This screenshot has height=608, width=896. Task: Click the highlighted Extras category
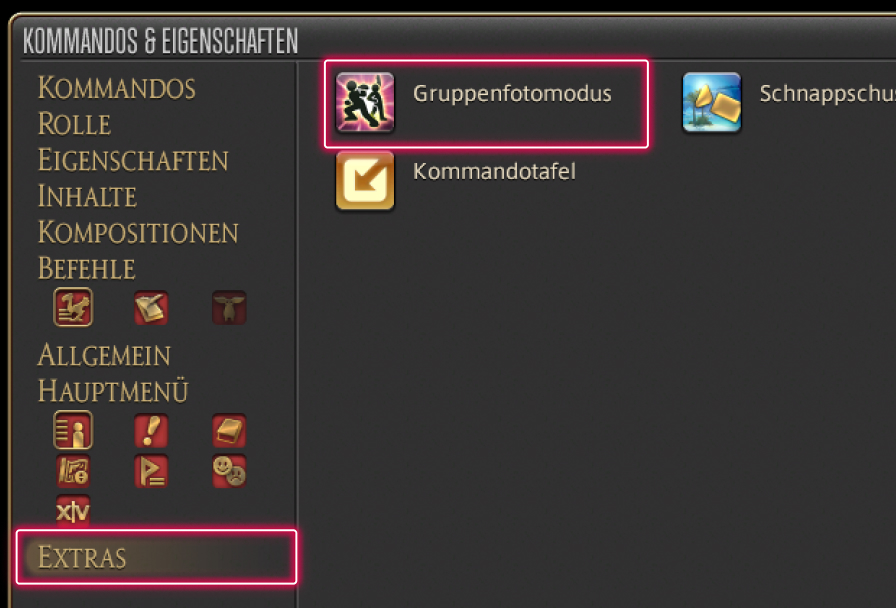156,557
